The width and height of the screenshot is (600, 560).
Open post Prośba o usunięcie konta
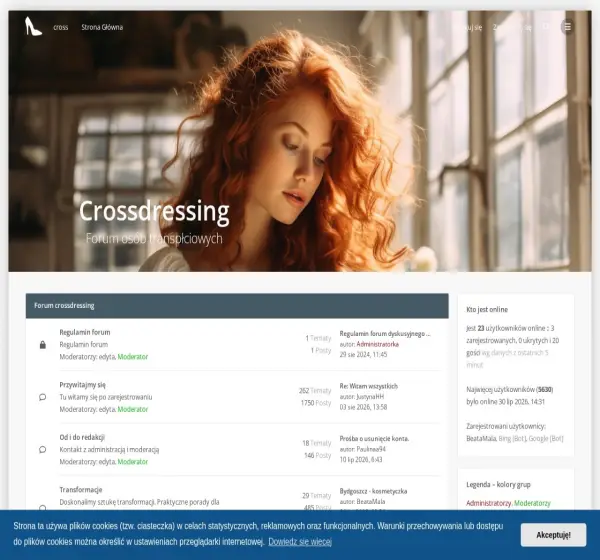(374, 439)
